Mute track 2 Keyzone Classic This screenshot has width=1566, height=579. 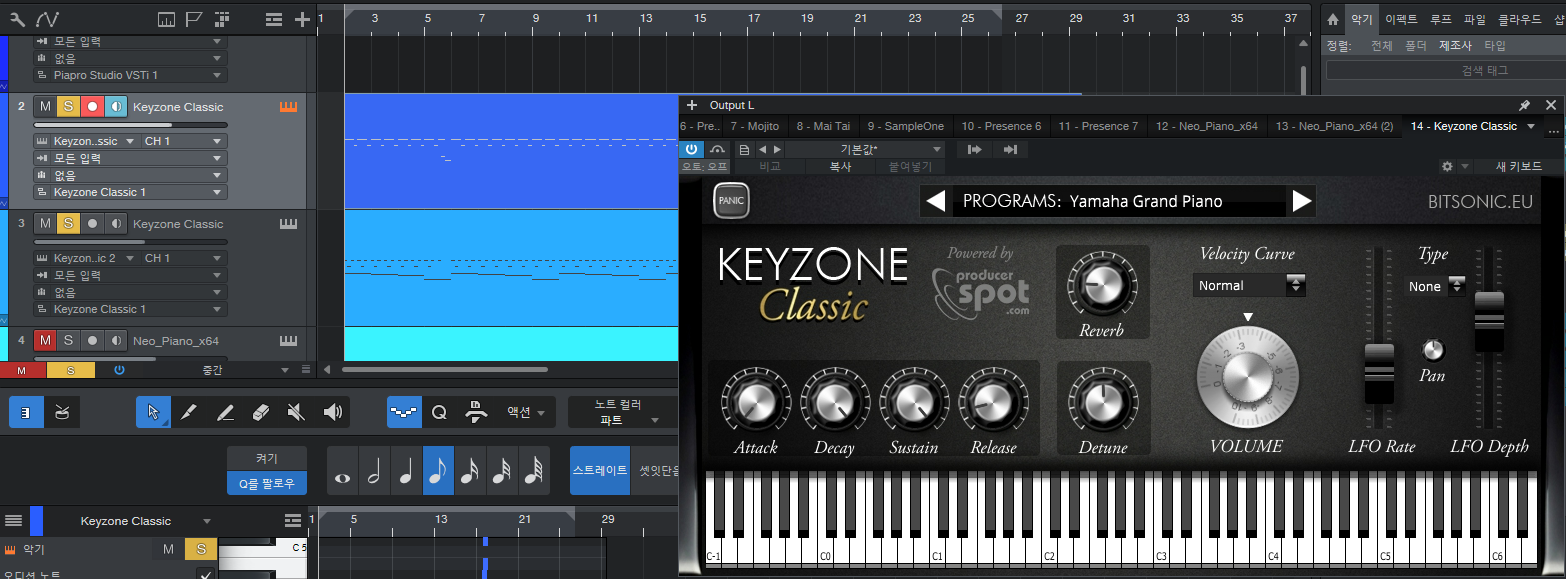[x=45, y=107]
